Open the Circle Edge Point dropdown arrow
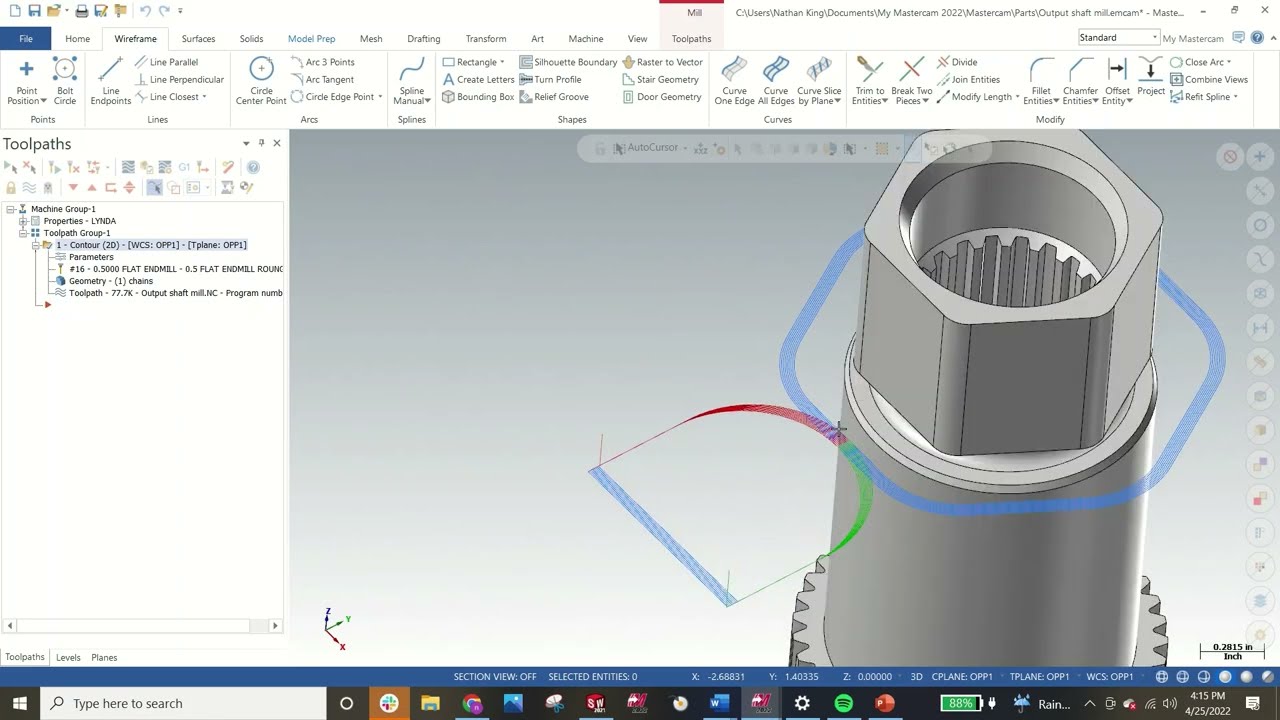 click(x=380, y=97)
